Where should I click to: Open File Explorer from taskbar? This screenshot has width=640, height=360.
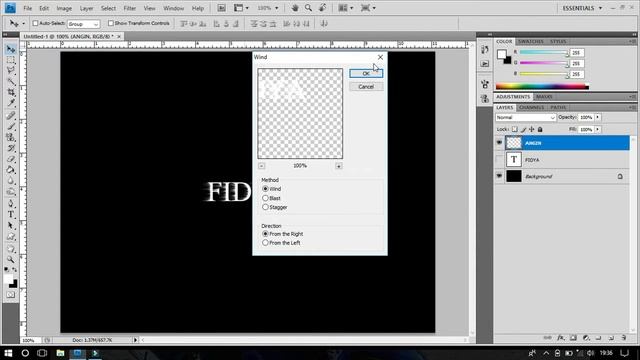point(60,353)
